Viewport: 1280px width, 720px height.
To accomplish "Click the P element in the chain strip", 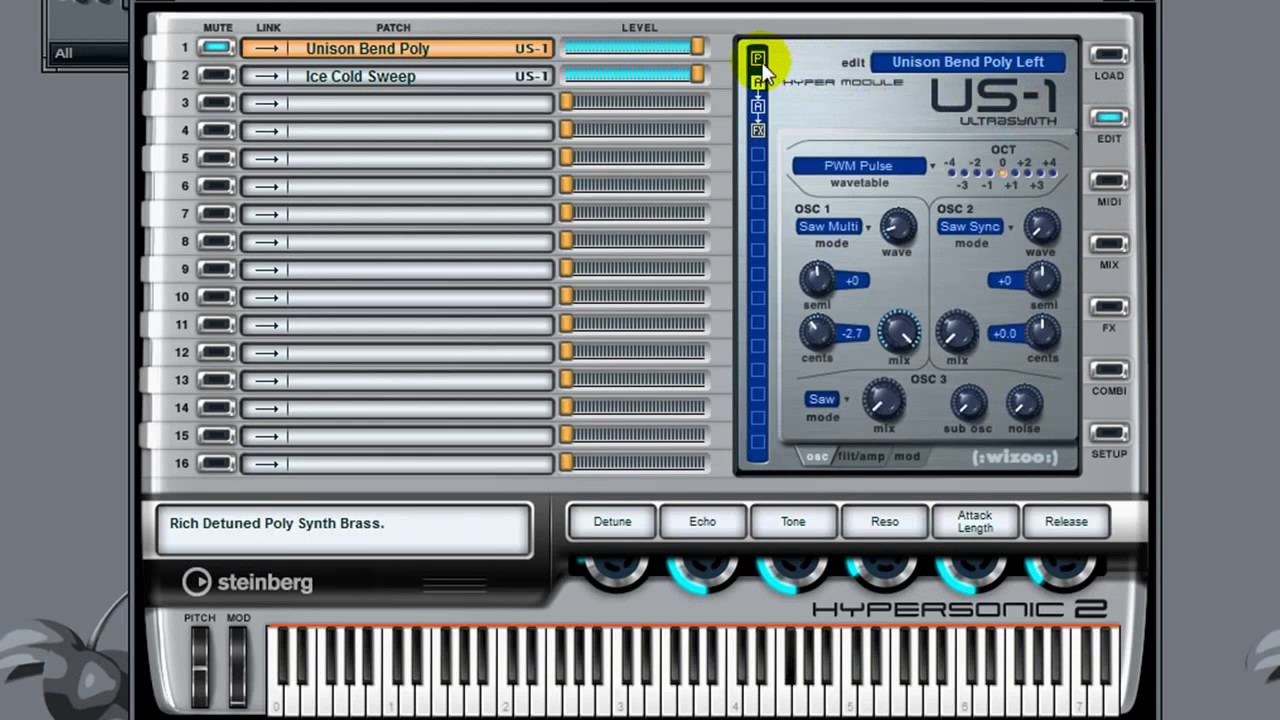I will click(758, 58).
